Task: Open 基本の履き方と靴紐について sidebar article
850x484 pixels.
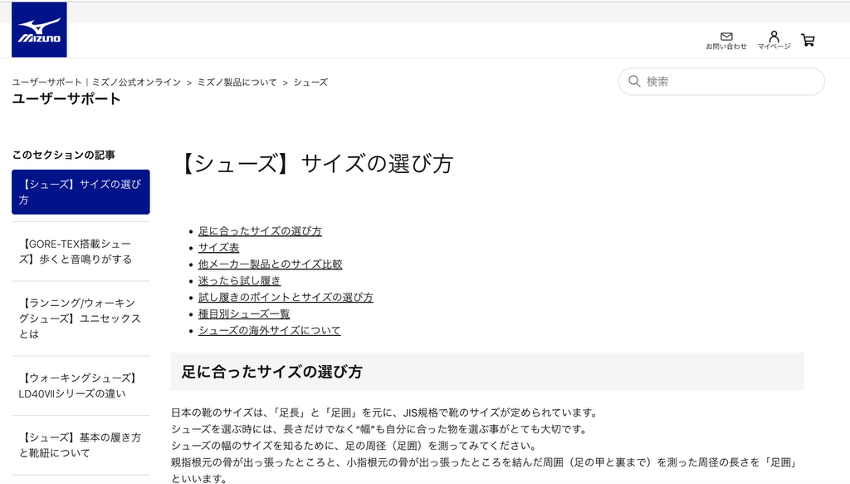Action: click(79, 445)
